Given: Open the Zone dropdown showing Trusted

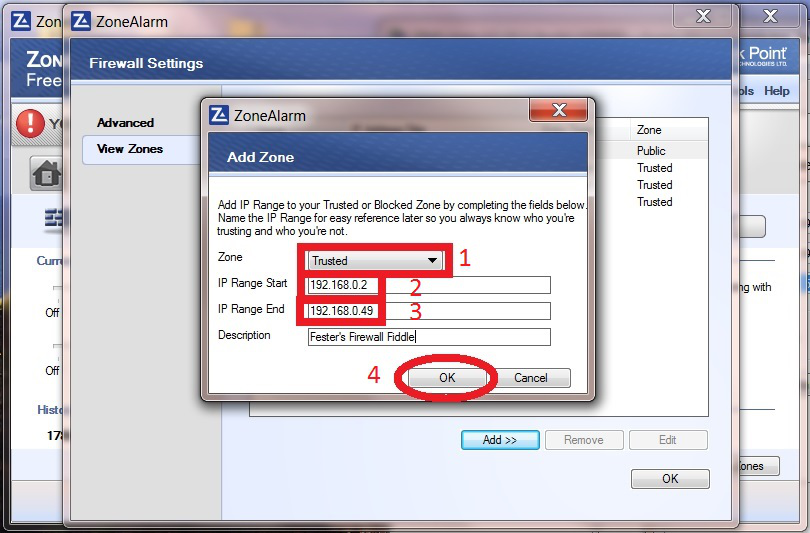Looking at the screenshot, I should [374, 261].
